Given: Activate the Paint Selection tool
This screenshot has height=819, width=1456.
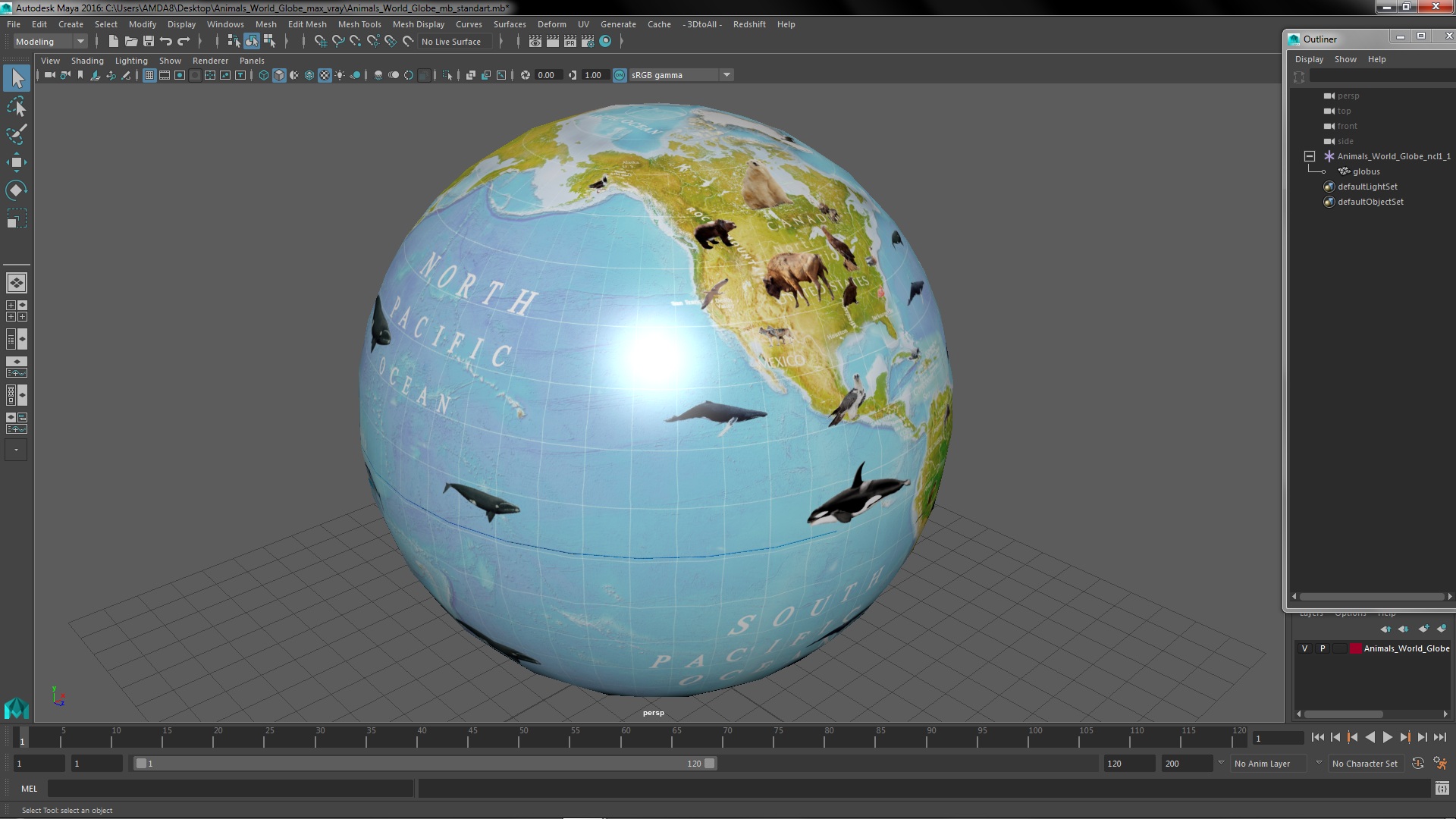Looking at the screenshot, I should pos(16,135).
